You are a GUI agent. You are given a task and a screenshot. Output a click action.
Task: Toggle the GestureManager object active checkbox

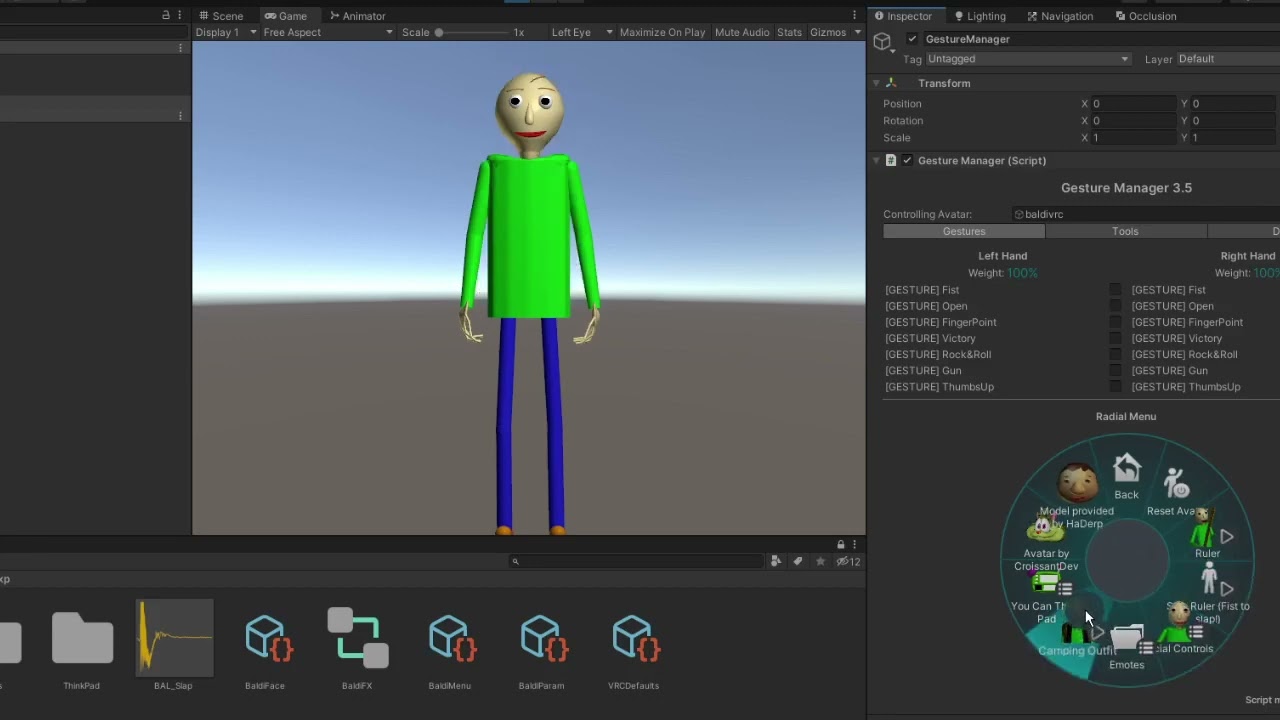912,39
